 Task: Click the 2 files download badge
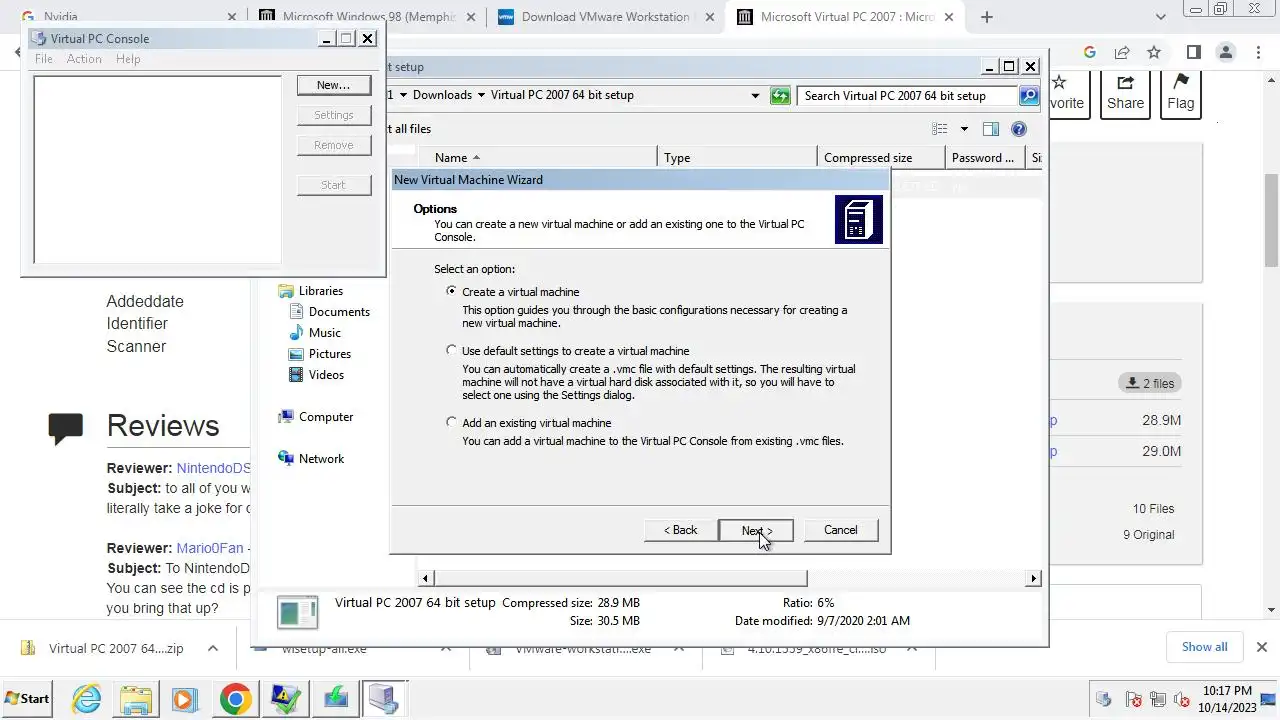tap(1150, 383)
